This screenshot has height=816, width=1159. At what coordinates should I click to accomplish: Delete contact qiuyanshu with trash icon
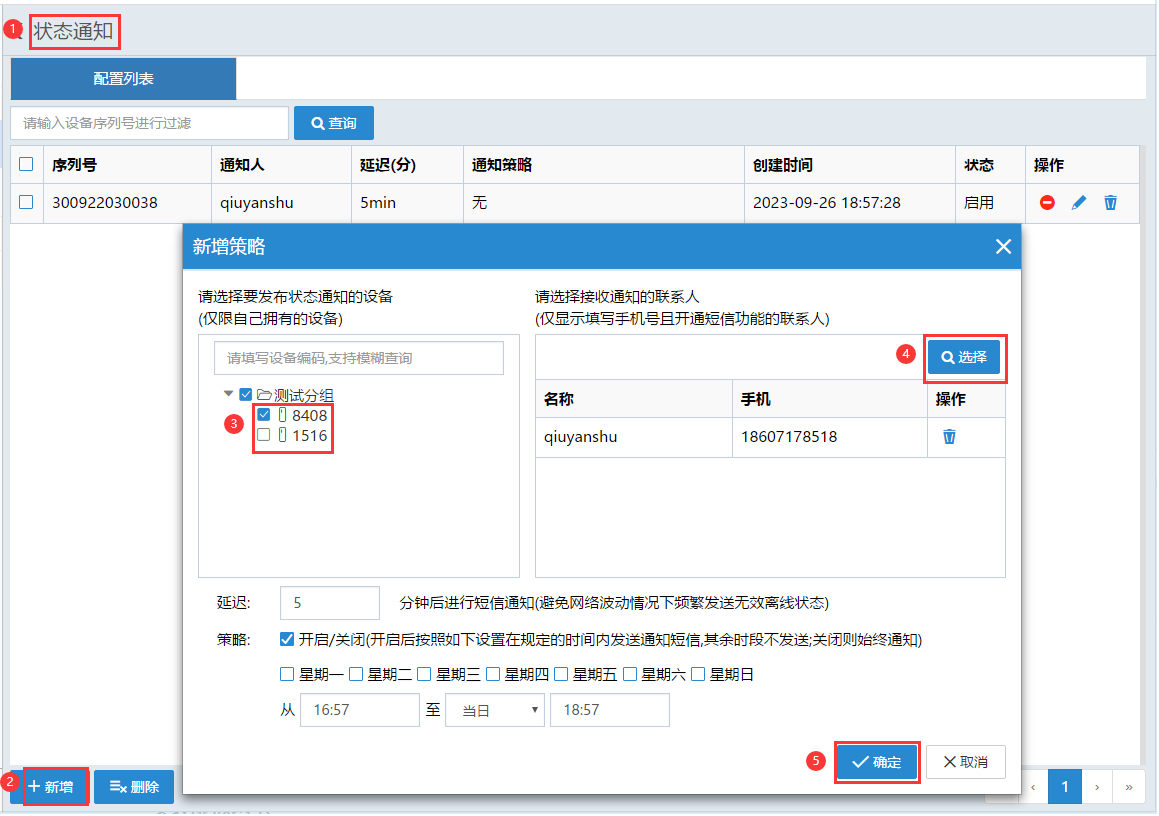[949, 437]
